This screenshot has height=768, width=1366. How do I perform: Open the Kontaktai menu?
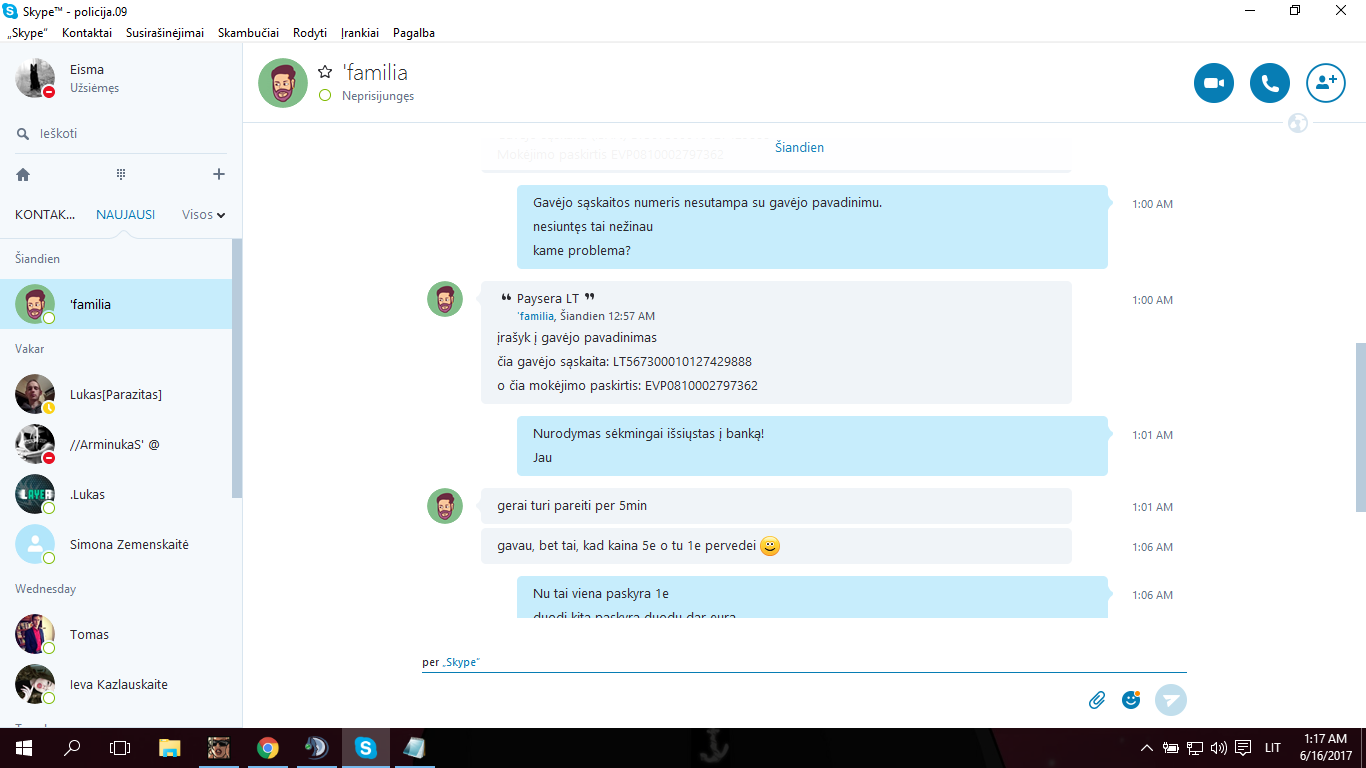pyautogui.click(x=87, y=33)
